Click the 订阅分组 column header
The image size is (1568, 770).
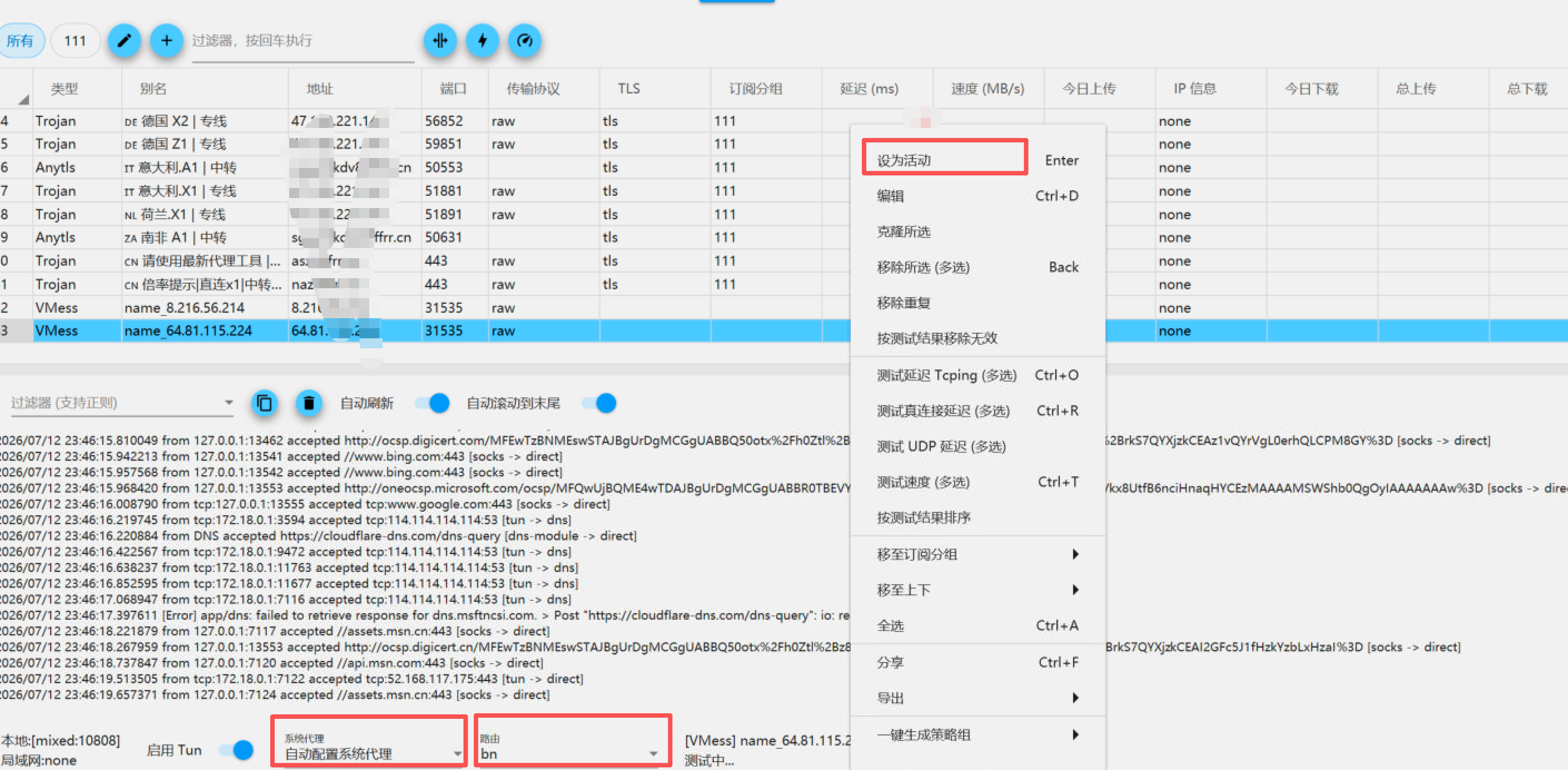[x=766, y=89]
